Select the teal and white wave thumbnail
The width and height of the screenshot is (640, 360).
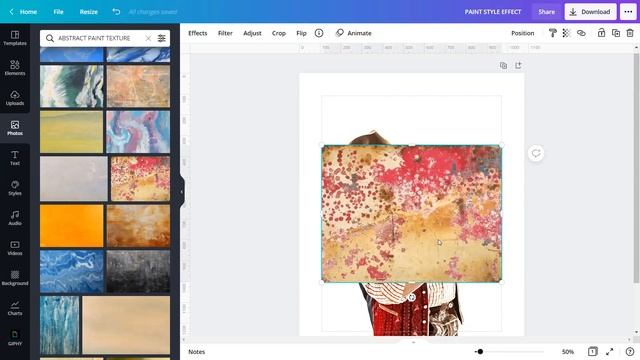coord(72,87)
